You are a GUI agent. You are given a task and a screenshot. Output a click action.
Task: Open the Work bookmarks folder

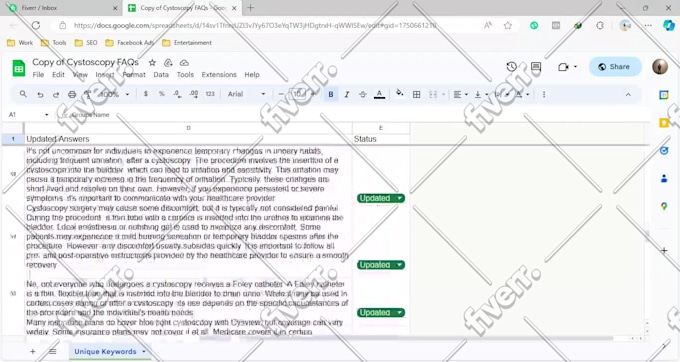click(x=20, y=43)
